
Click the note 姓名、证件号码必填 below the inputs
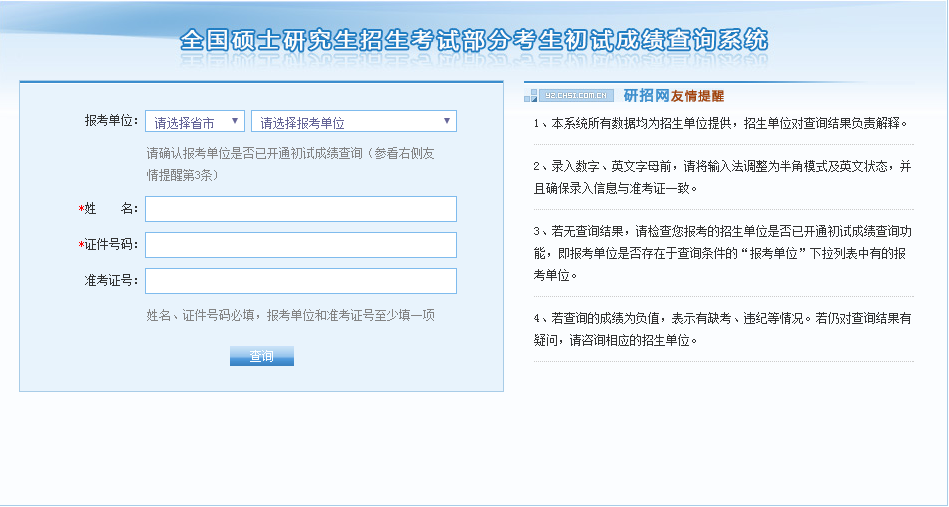click(290, 315)
